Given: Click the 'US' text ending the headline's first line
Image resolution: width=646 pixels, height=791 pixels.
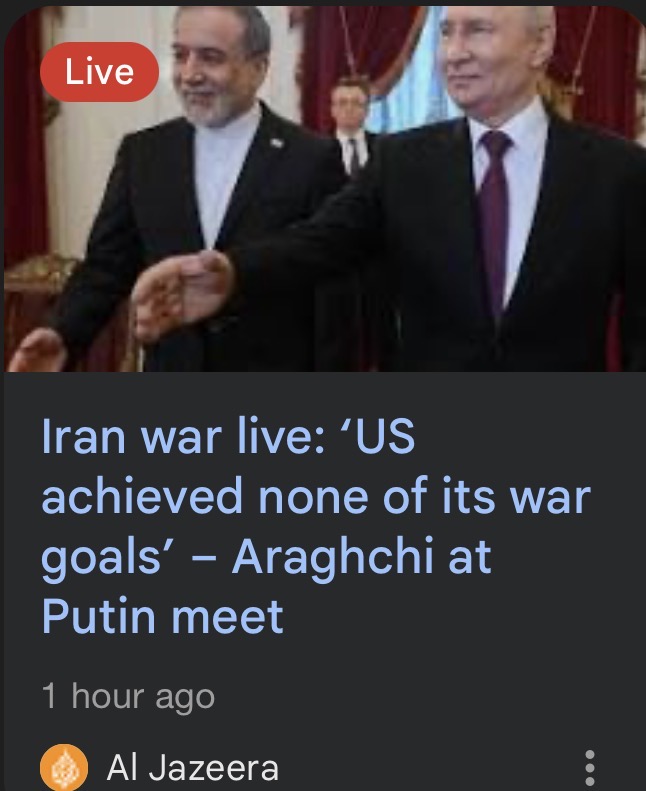Looking at the screenshot, I should coord(385,436).
